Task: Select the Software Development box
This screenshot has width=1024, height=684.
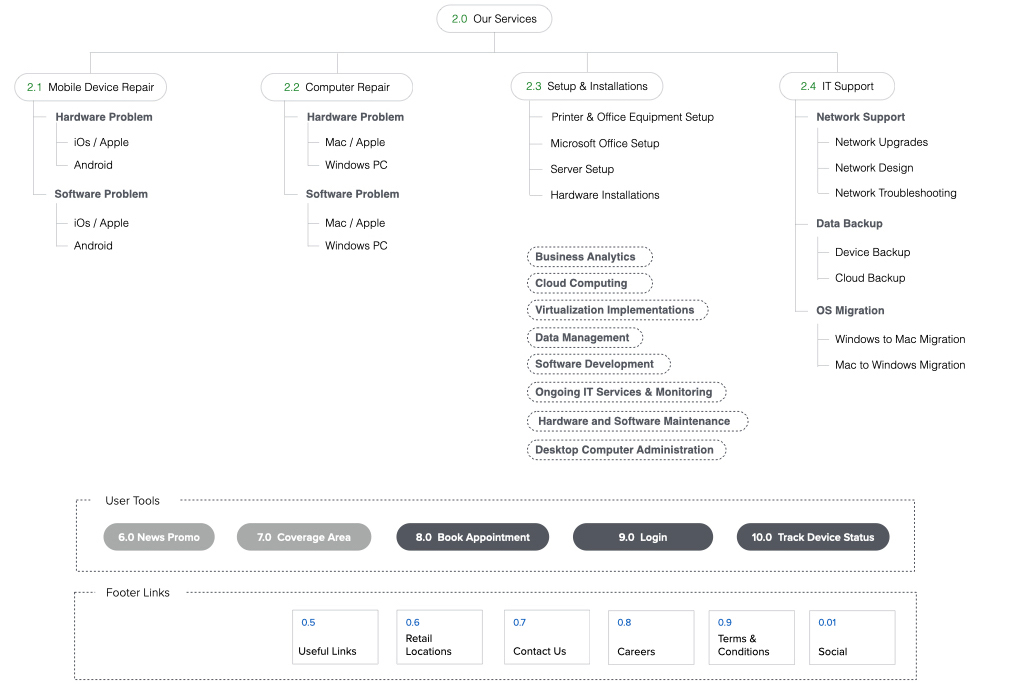Action: (598, 364)
